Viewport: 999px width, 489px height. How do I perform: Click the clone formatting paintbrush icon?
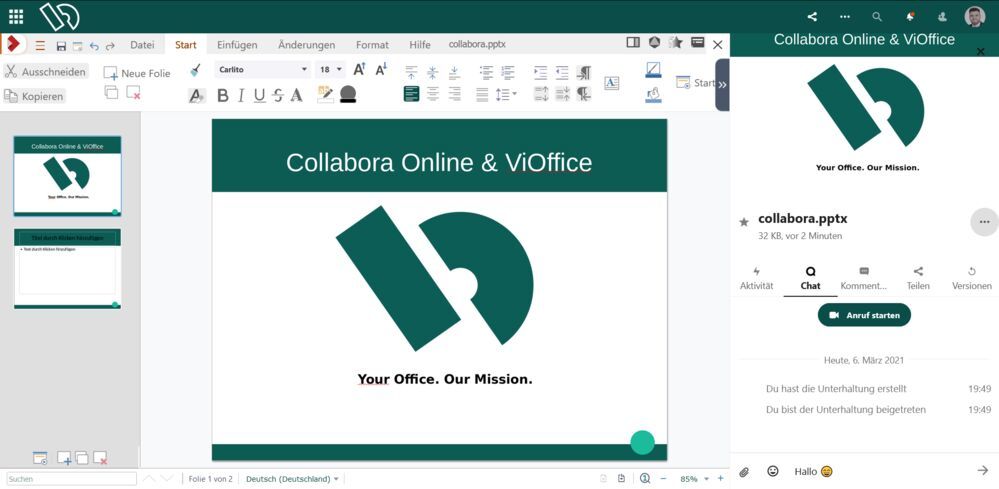[195, 70]
